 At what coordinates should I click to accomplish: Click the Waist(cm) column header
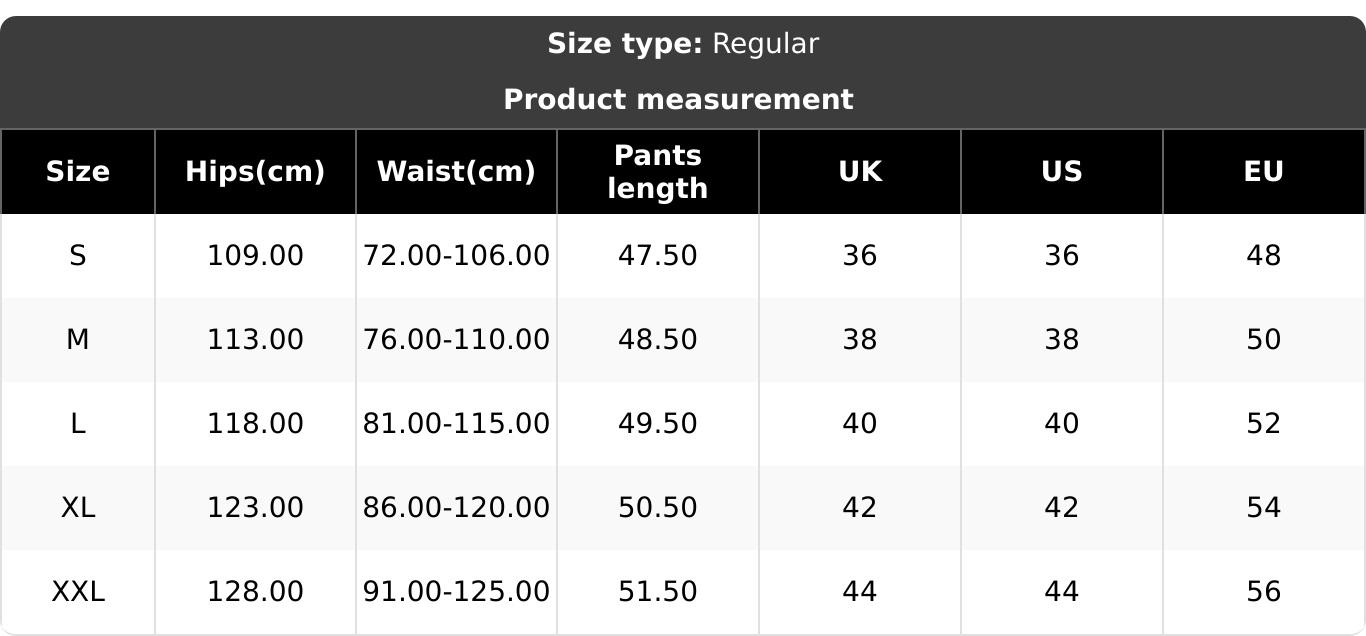click(456, 172)
